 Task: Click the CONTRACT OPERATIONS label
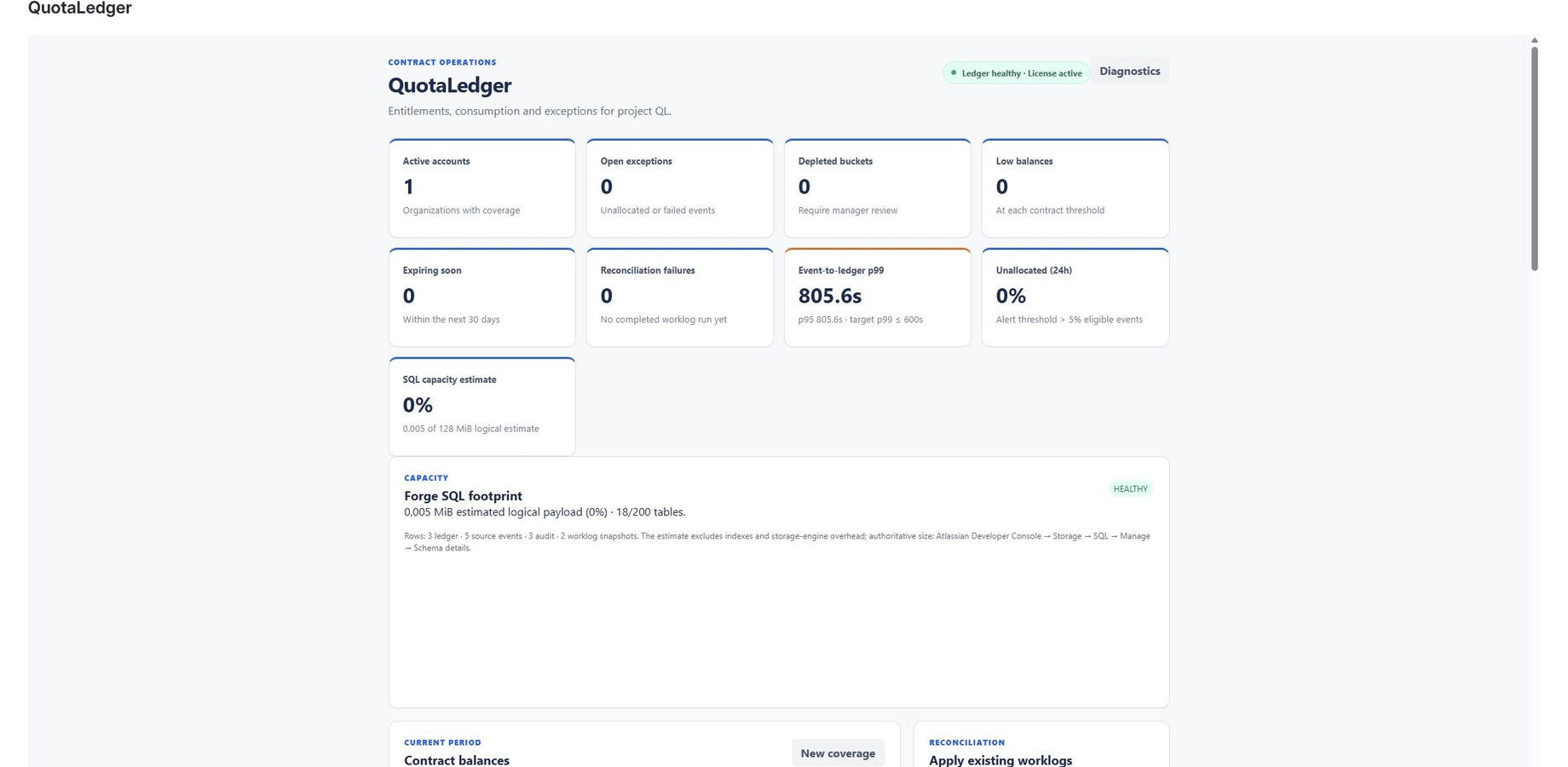(x=442, y=62)
